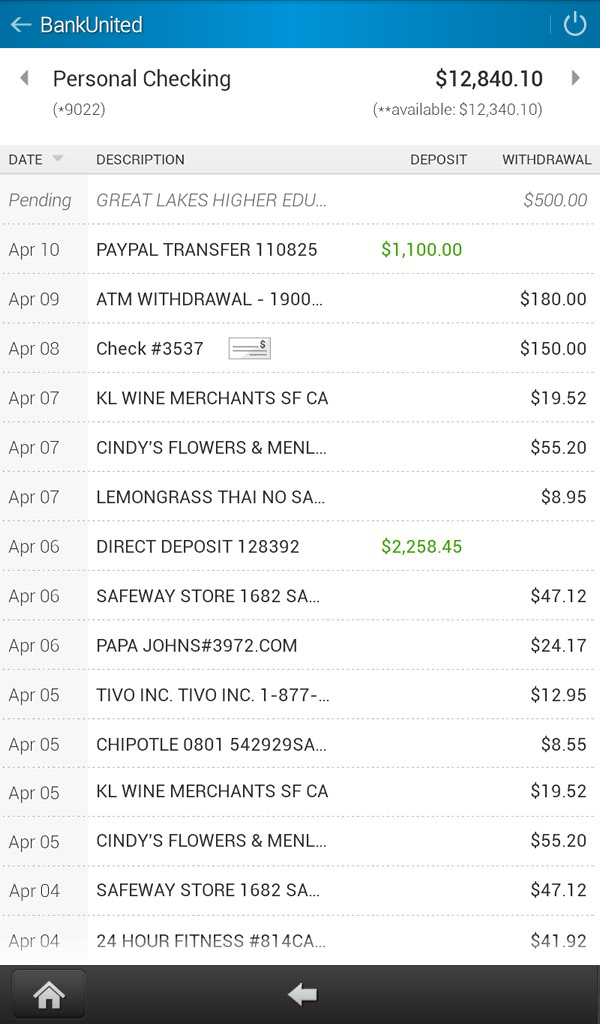Tap the back arrow beside BankUnited
The image size is (600, 1024).
point(21,24)
